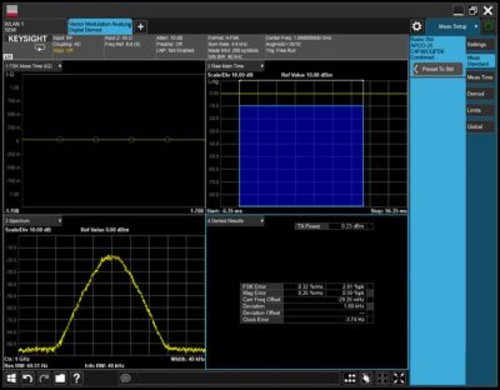Click the Deviation Offset row label
Viewport: 500px width, 390px height.
[262, 313]
